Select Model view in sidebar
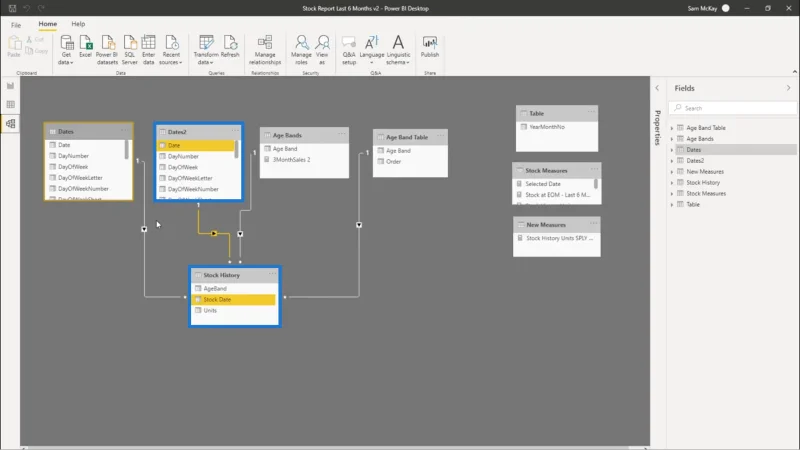 click(x=10, y=123)
